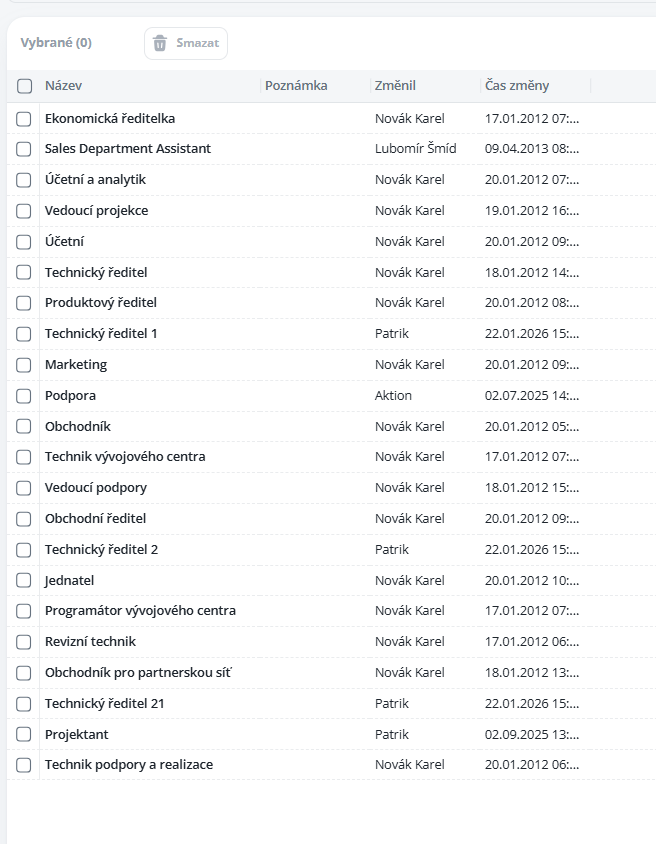Image resolution: width=656 pixels, height=844 pixels.
Task: Sort by the Název column header
Action: point(63,86)
